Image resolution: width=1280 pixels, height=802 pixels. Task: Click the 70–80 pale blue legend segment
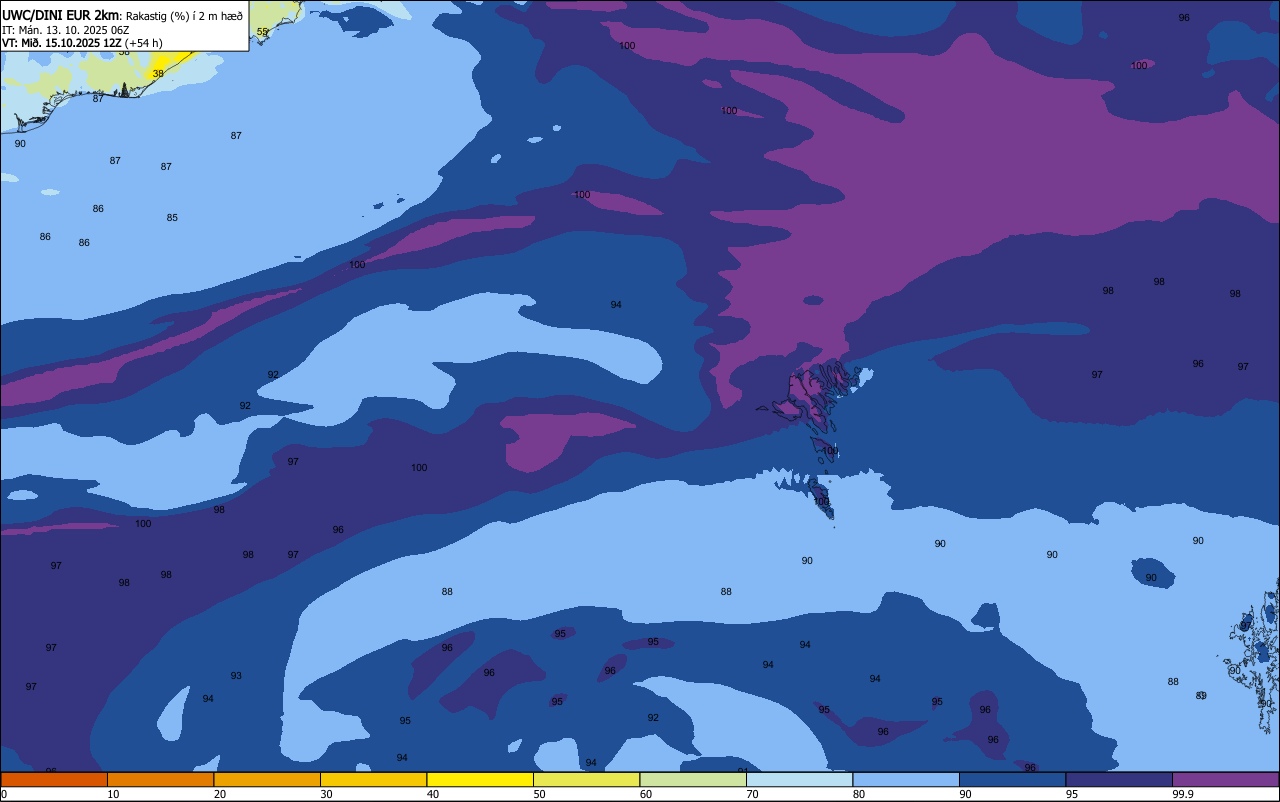click(x=799, y=779)
